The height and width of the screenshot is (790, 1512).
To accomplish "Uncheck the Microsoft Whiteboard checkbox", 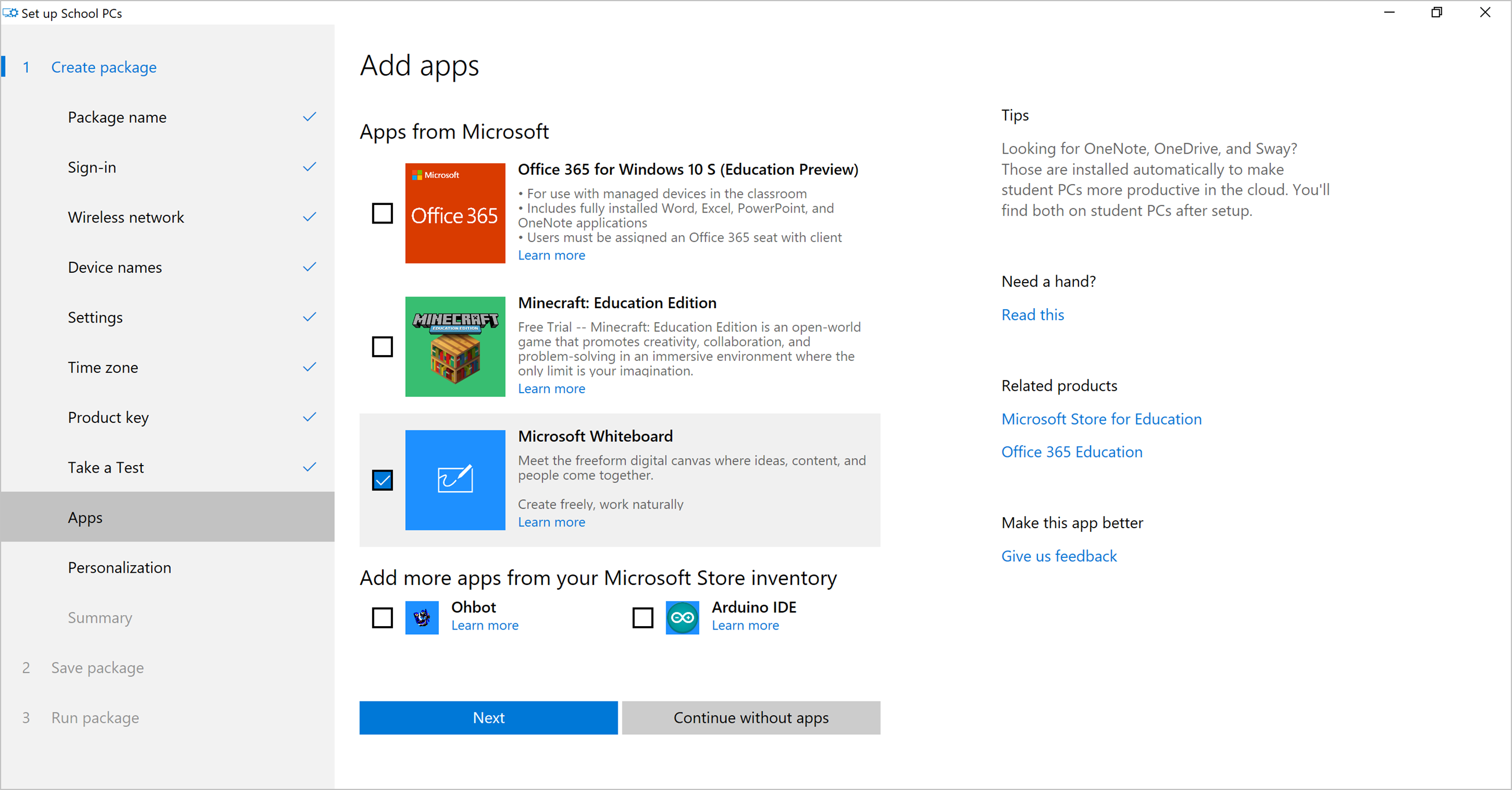I will [382, 480].
